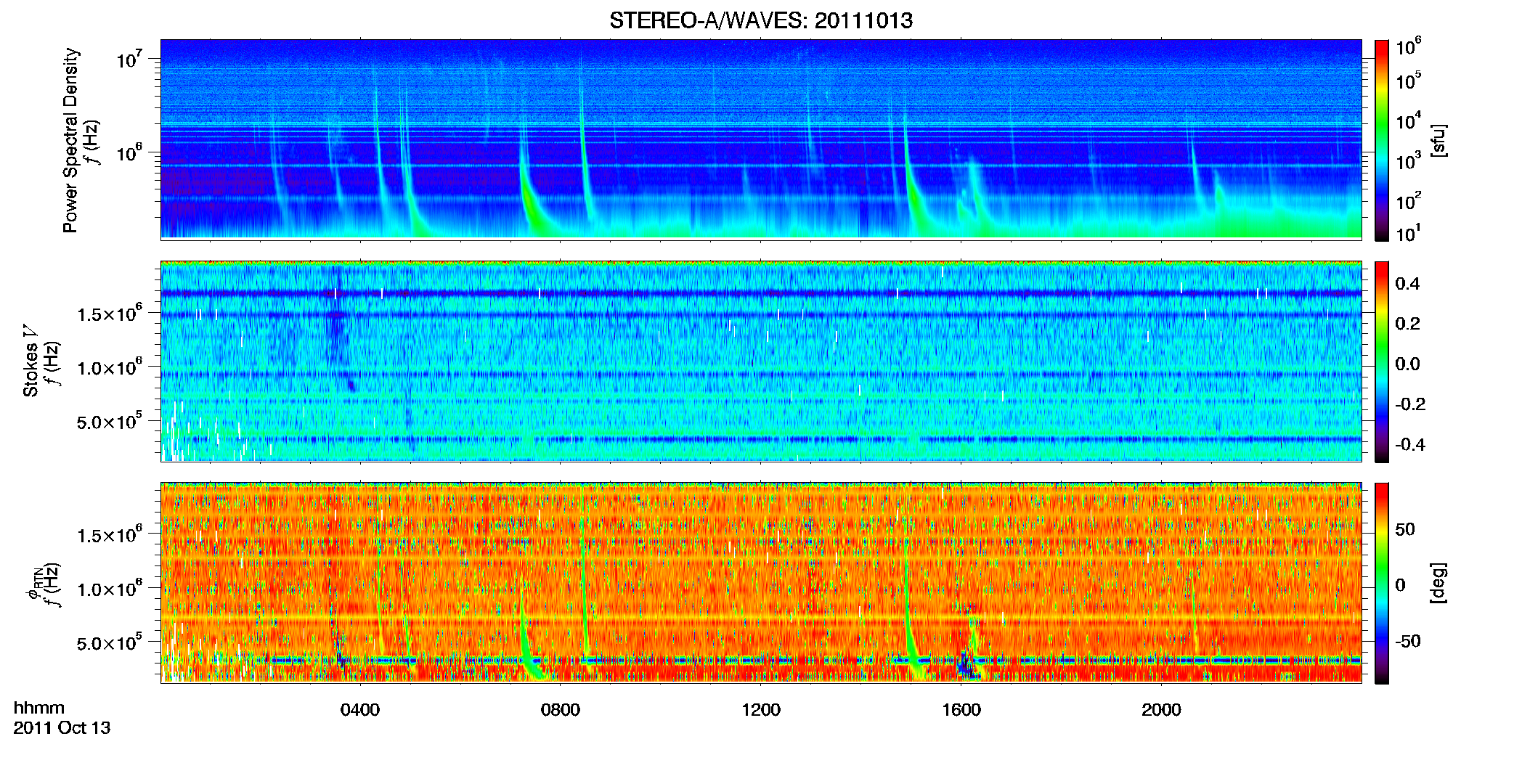Select the 0.4 Stokes V colorbar value

click(1407, 284)
